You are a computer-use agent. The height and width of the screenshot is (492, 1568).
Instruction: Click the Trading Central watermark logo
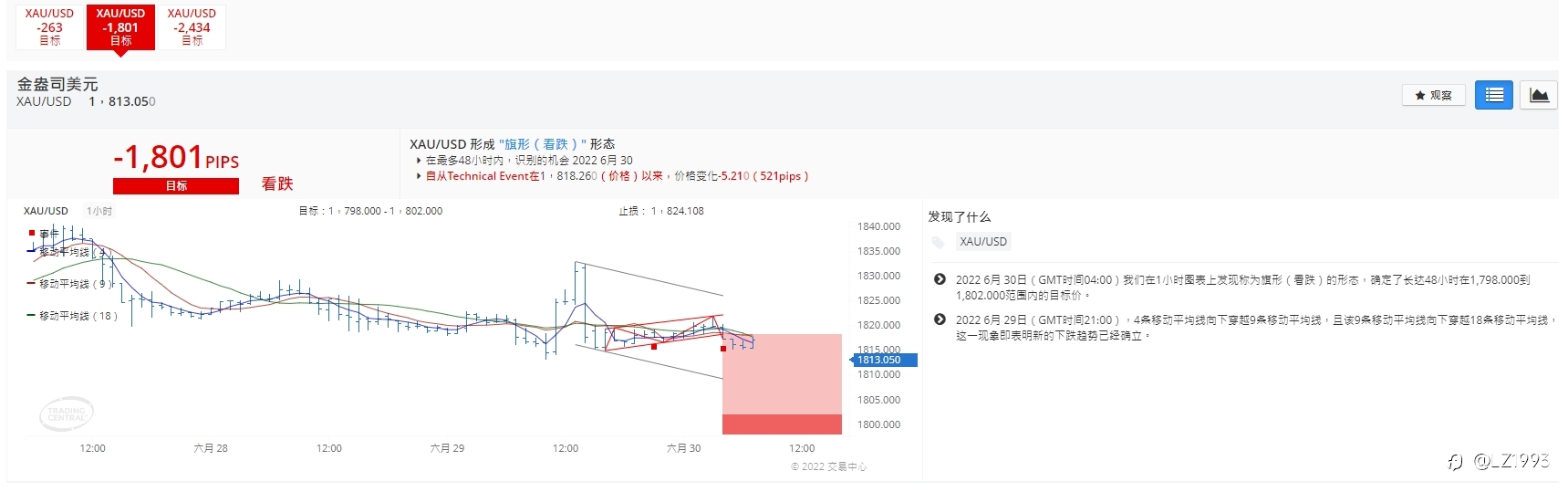(67, 413)
